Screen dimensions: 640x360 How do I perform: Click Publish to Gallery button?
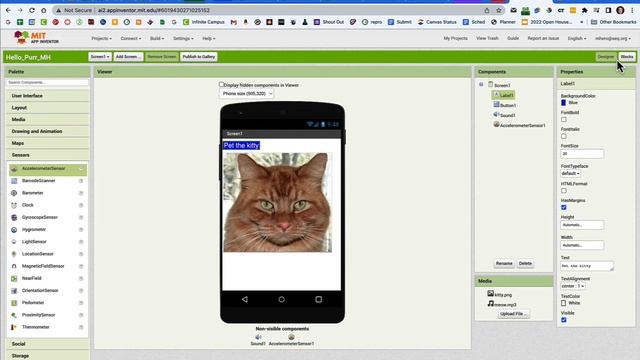pyautogui.click(x=199, y=57)
